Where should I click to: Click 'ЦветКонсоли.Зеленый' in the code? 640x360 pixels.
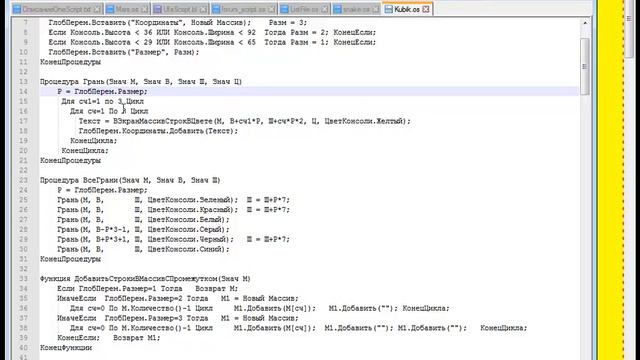click(x=190, y=200)
